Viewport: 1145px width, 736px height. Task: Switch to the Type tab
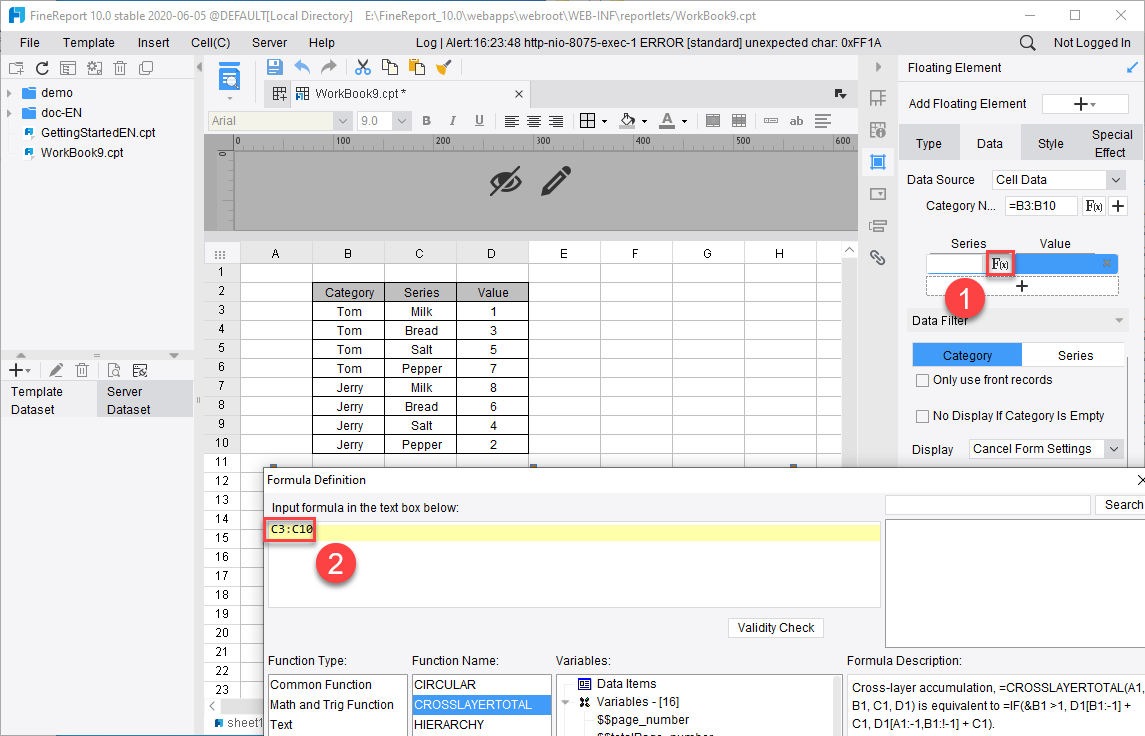pyautogui.click(x=929, y=144)
